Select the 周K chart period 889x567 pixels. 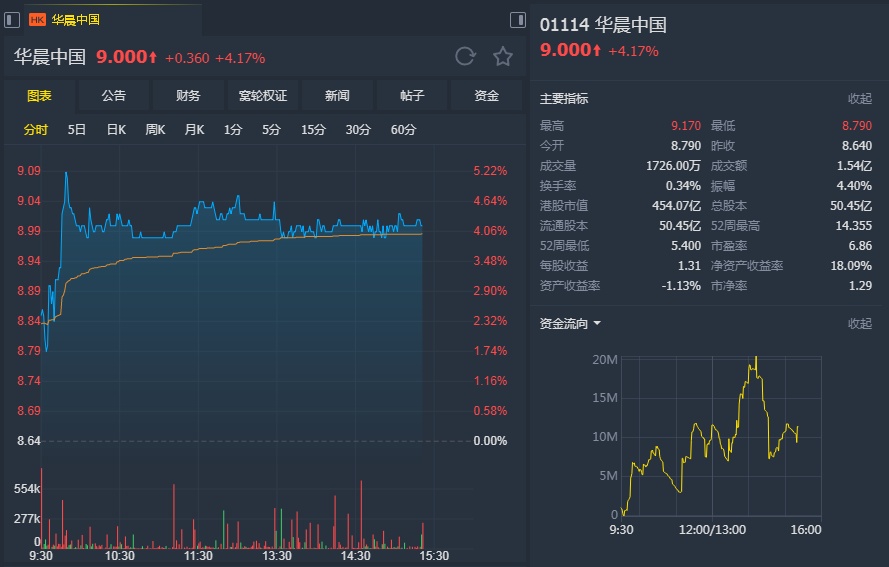[x=155, y=129]
